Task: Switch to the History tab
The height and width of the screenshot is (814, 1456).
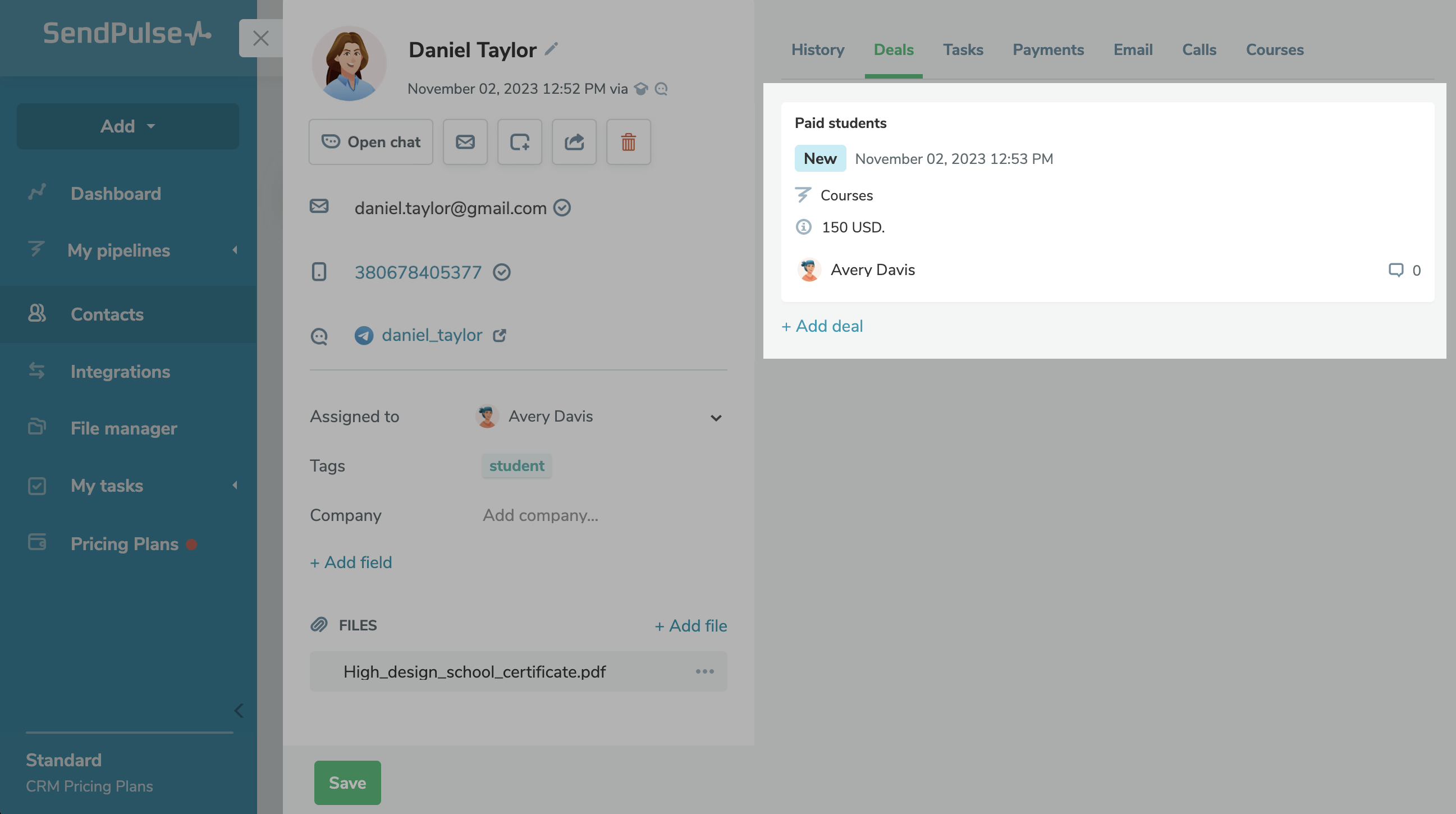Action: tap(817, 50)
